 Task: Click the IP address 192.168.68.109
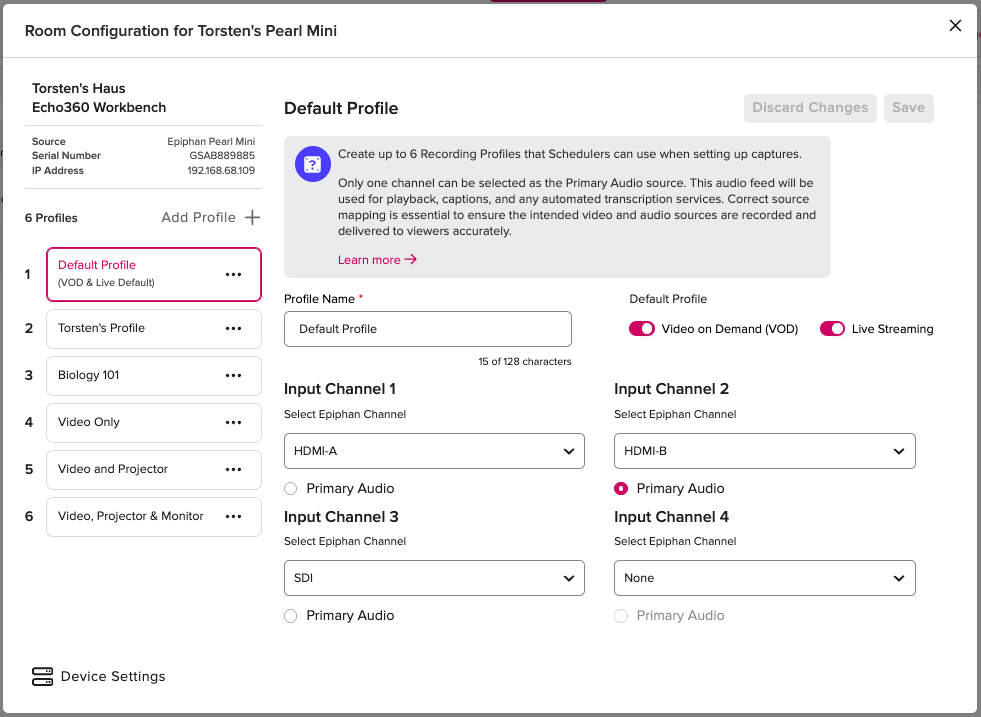click(221, 170)
